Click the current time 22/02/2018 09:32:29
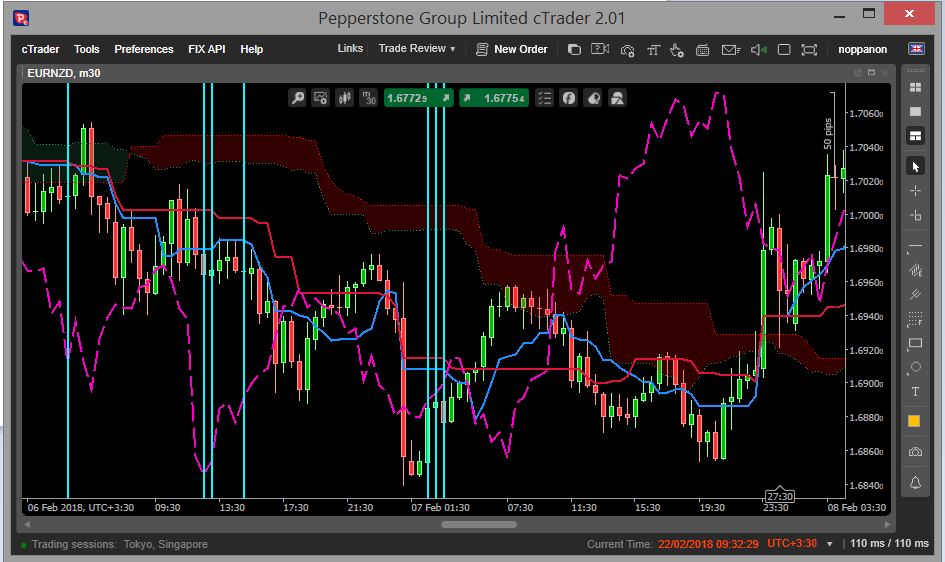This screenshot has height=562, width=945. 708,544
